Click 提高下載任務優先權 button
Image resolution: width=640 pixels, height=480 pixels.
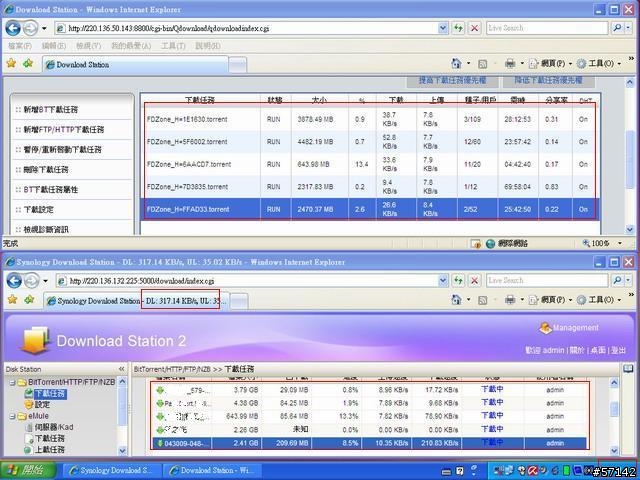pos(452,80)
